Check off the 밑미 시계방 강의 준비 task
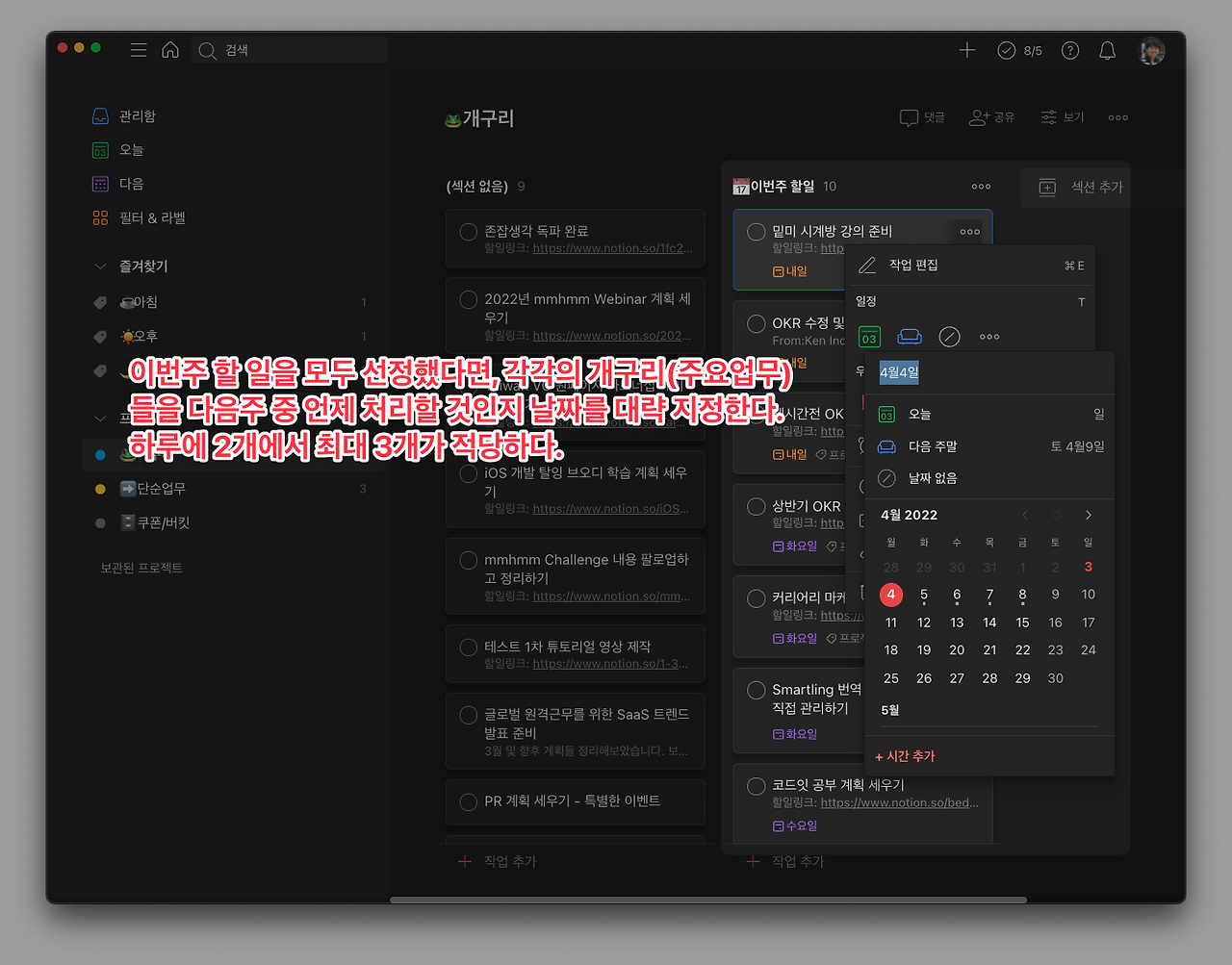 click(757, 232)
